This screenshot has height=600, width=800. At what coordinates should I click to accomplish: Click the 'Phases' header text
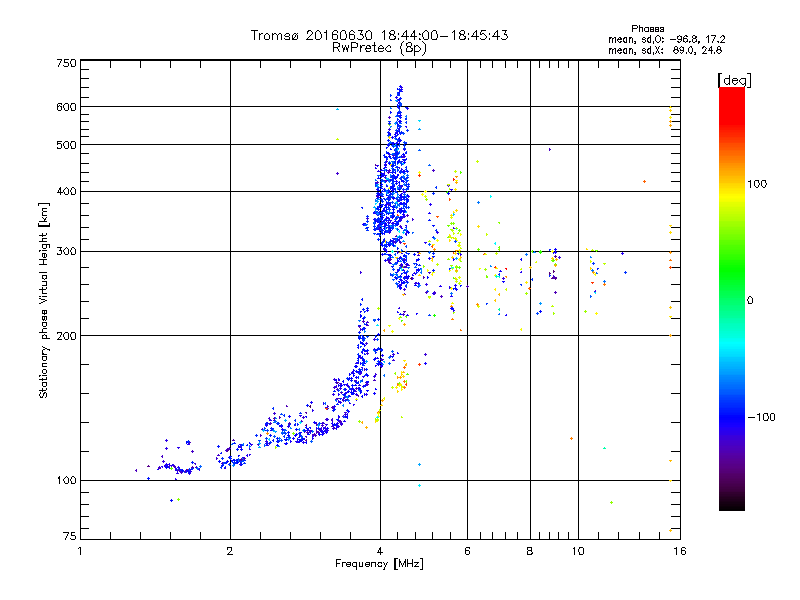tap(647, 29)
